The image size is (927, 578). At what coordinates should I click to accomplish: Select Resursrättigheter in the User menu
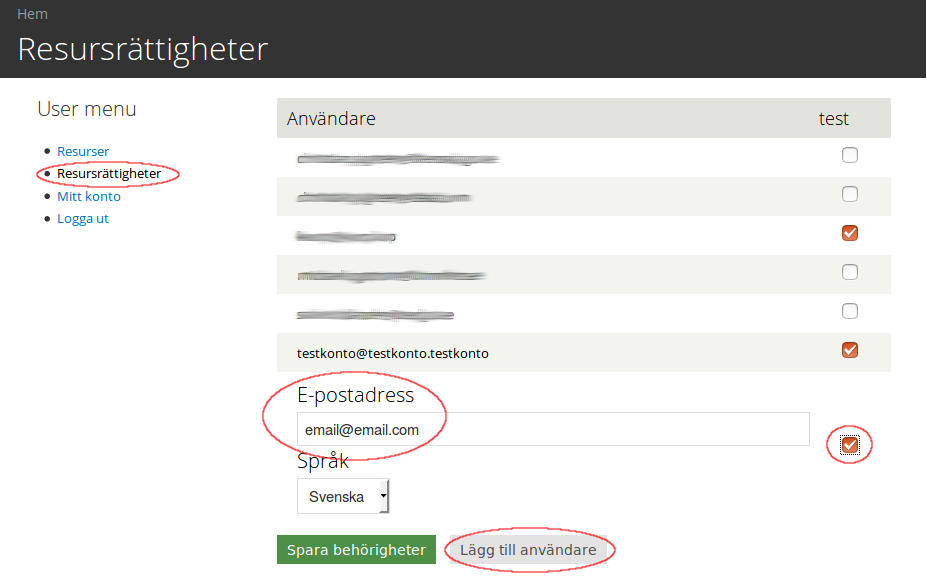(x=109, y=174)
